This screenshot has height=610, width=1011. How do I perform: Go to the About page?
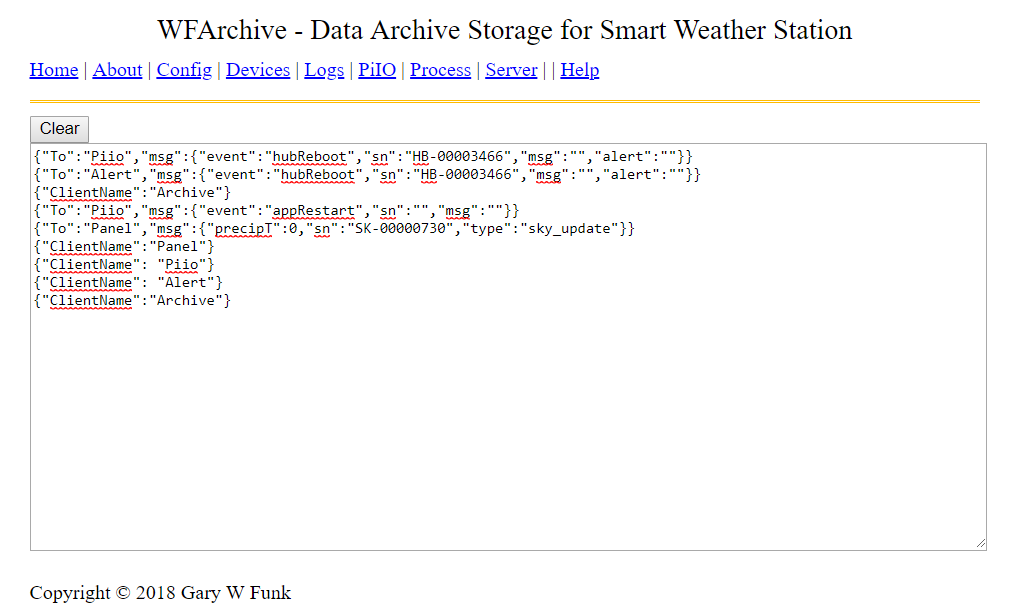click(117, 70)
